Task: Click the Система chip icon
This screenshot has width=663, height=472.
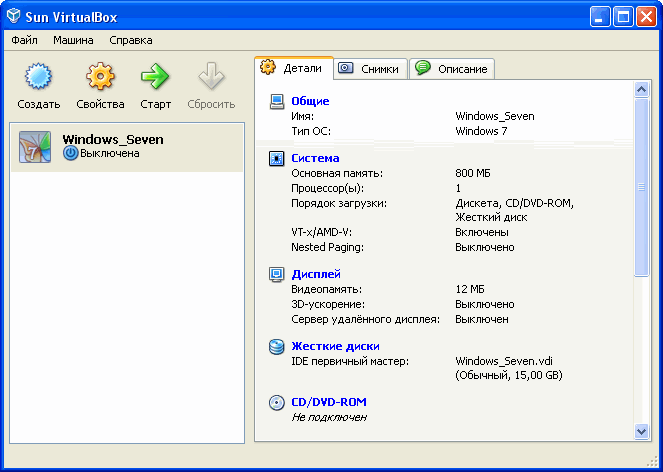Action: tap(277, 158)
